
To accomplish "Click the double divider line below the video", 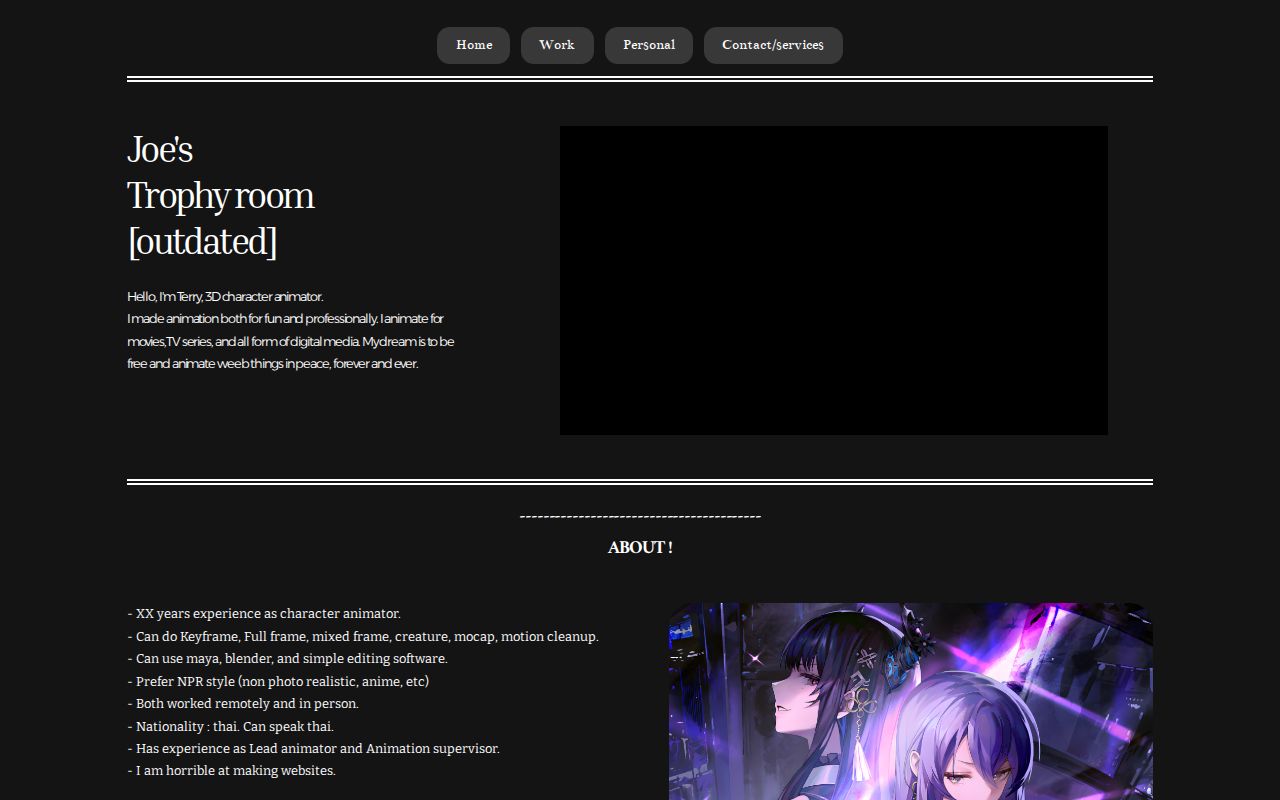I will 640,481.
